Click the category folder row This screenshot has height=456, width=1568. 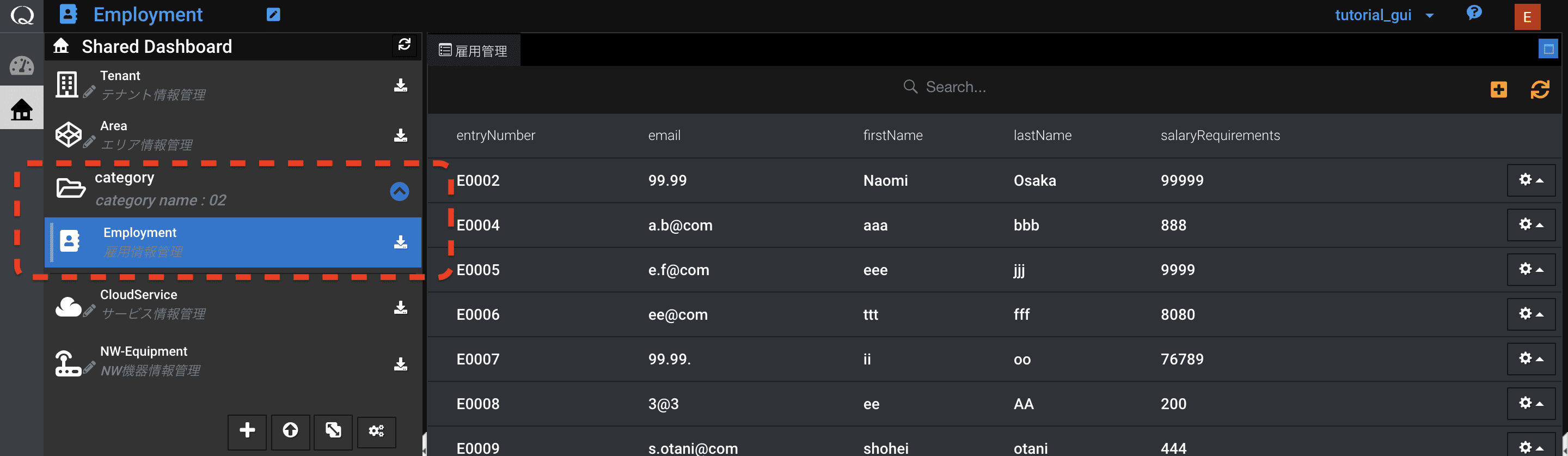[233, 190]
